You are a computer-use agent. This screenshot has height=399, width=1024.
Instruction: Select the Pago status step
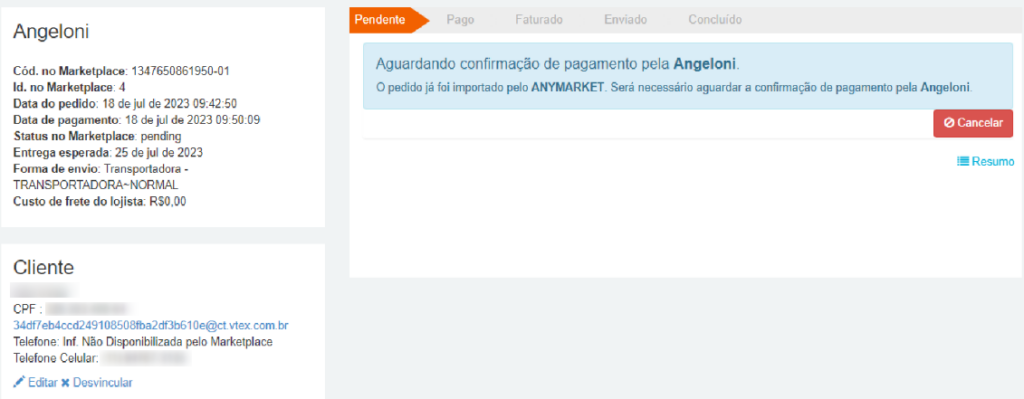click(x=460, y=20)
